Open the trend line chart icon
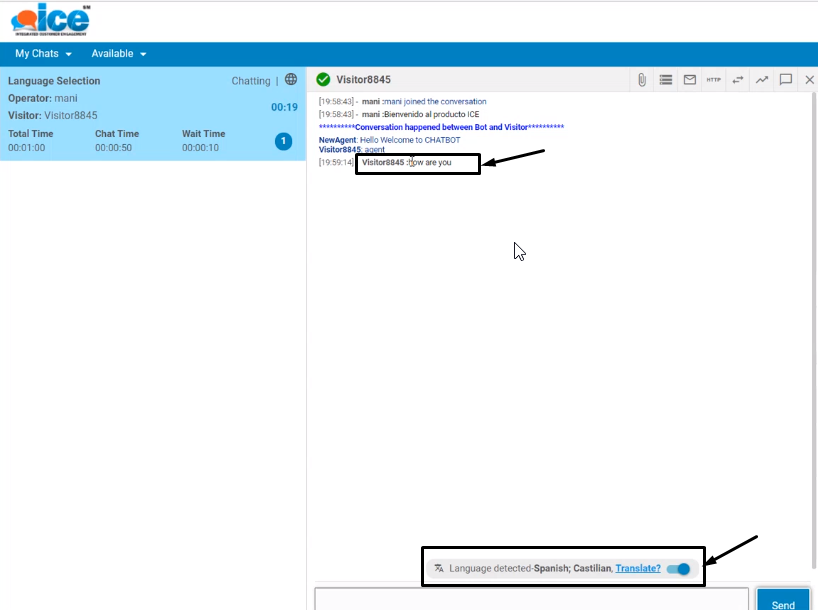 (x=762, y=80)
